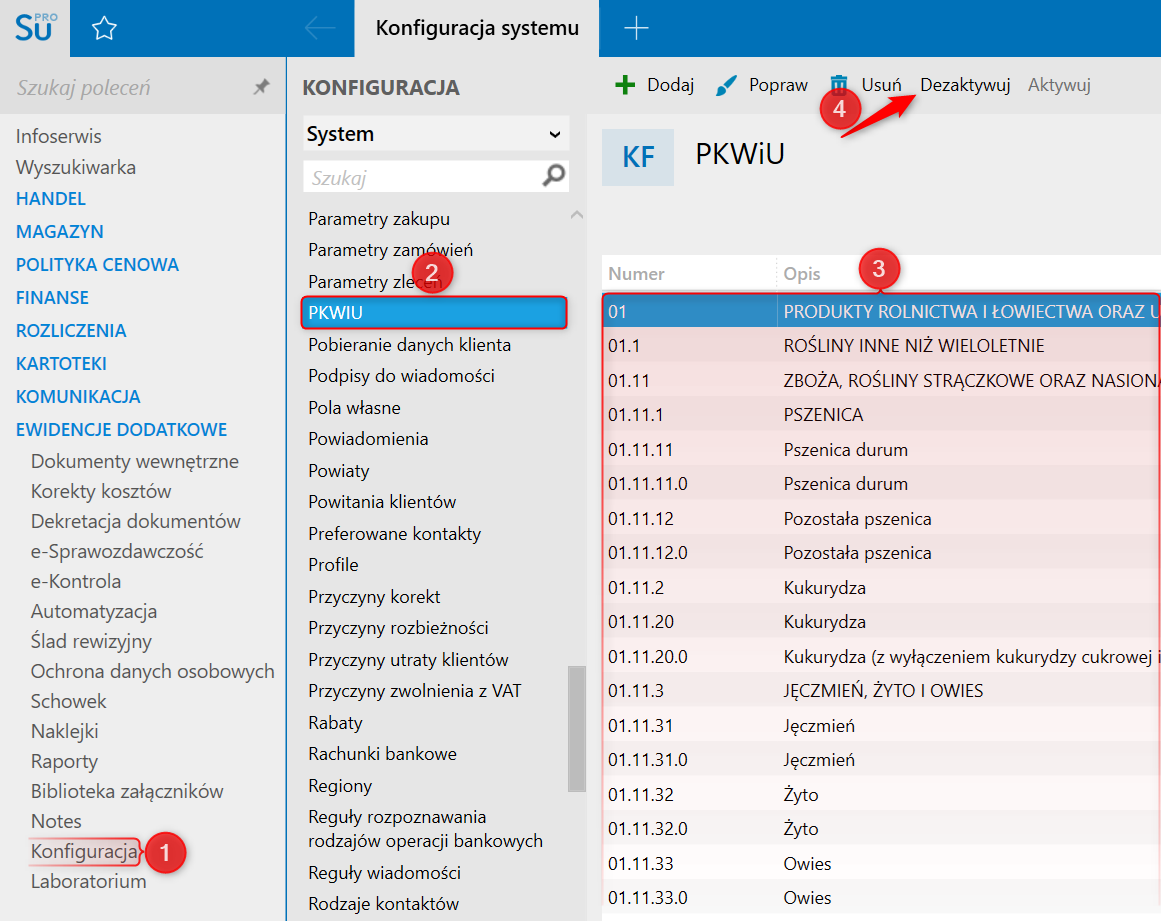Image resolution: width=1161 pixels, height=921 pixels.
Task: Click the Dezaktywuj button
Action: 965,85
